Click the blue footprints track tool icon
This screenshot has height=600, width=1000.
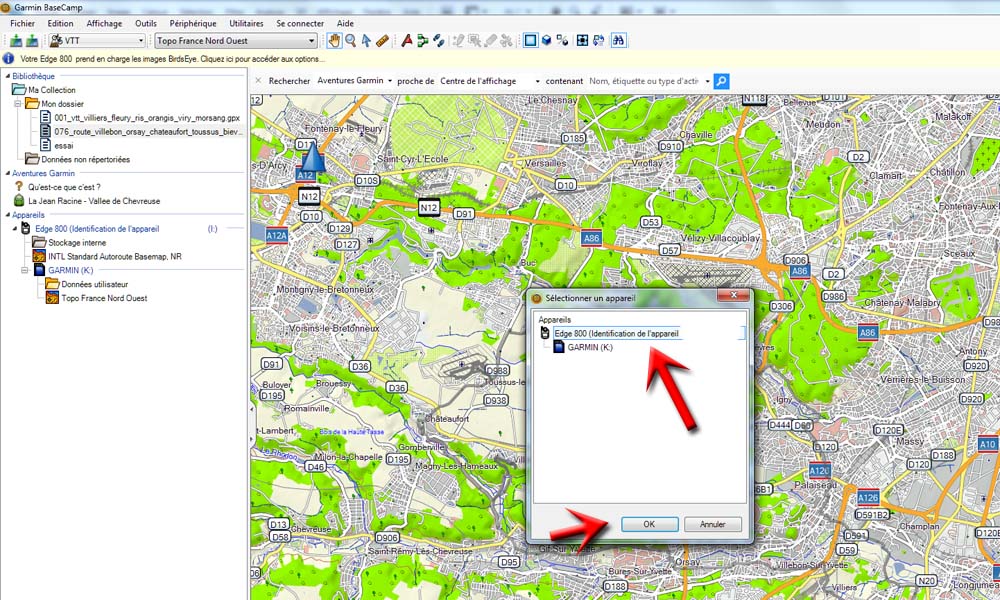438,41
